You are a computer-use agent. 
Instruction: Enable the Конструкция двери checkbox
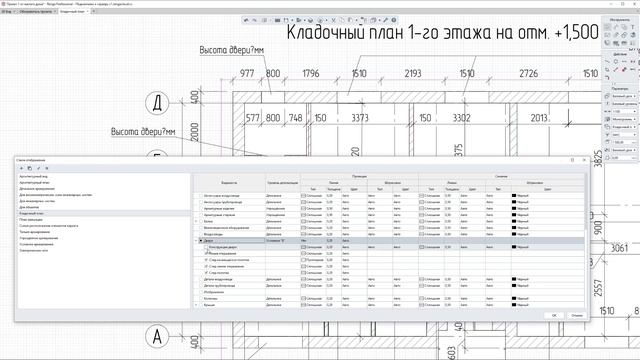pos(206,247)
